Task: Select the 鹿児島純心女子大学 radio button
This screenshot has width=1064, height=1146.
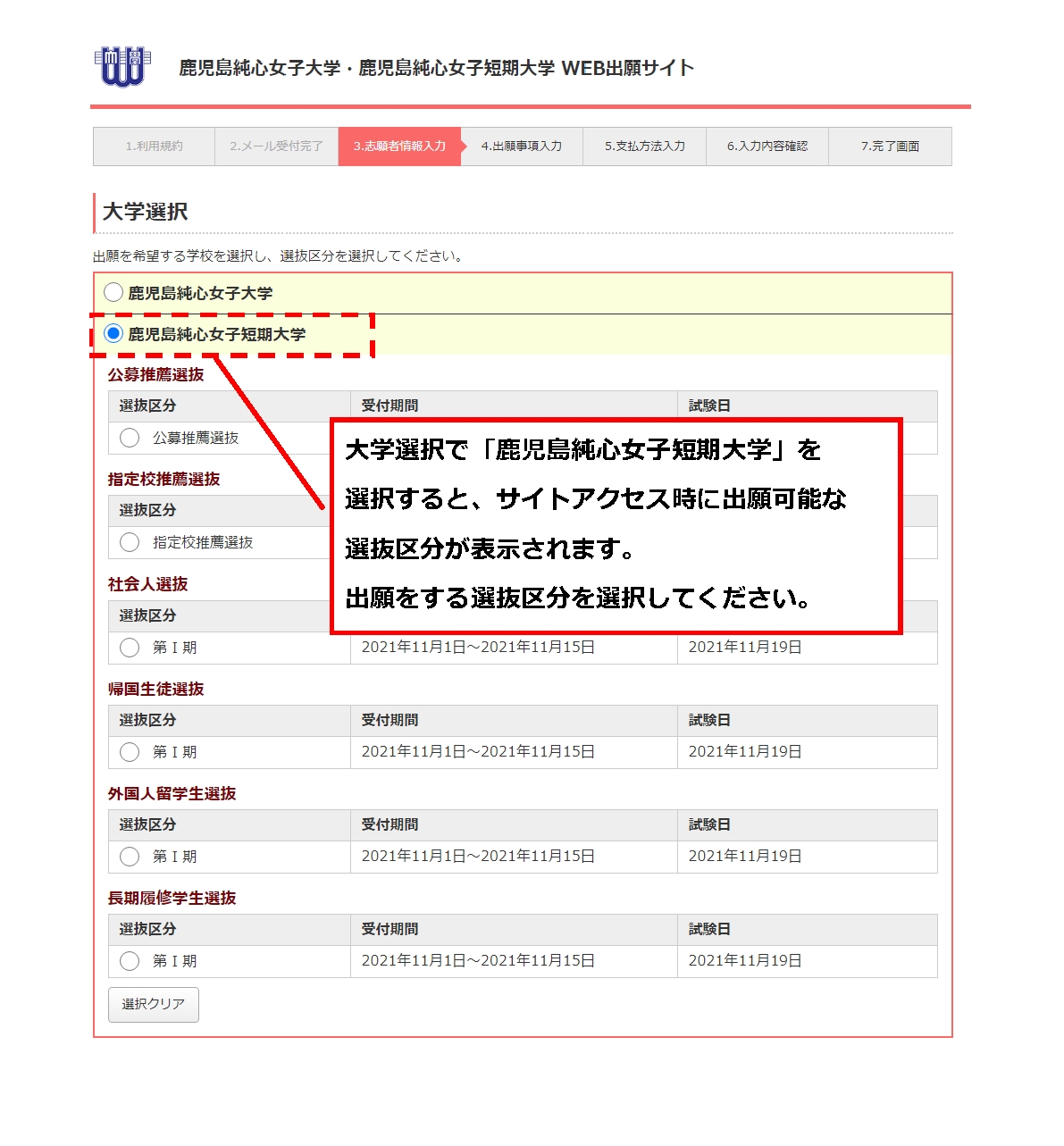Action: point(113,292)
